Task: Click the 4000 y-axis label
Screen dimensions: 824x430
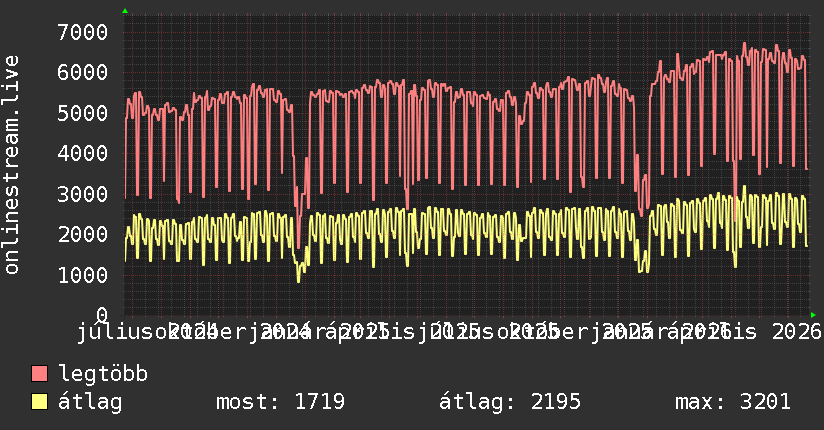Action: [x=83, y=153]
